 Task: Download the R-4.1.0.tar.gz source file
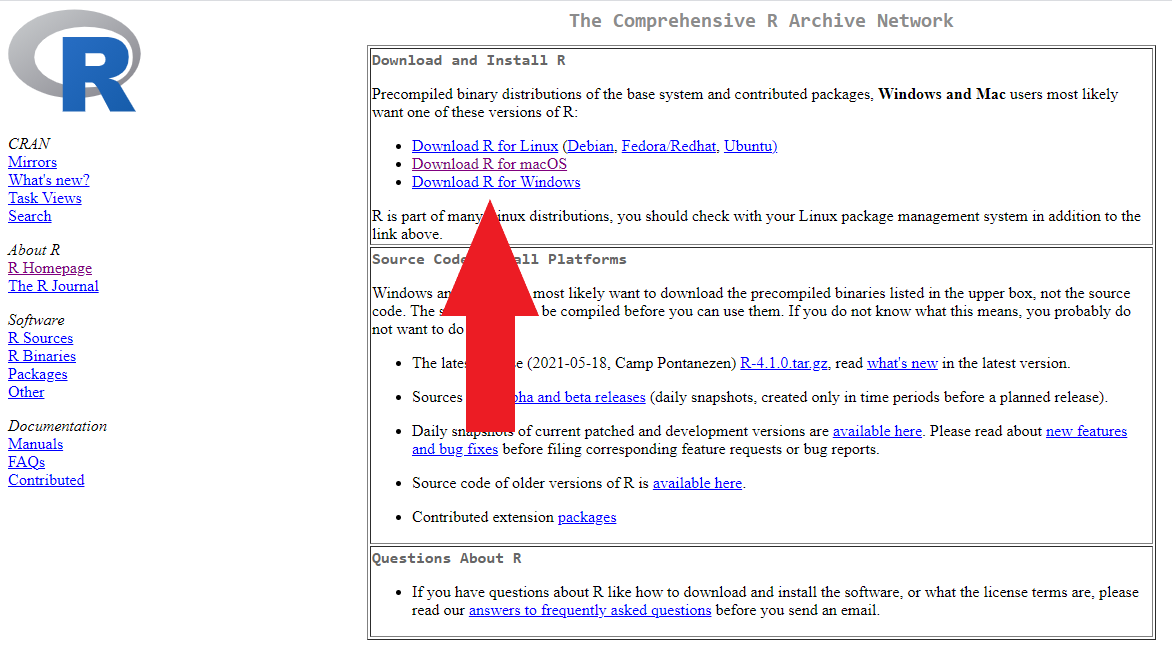[784, 363]
